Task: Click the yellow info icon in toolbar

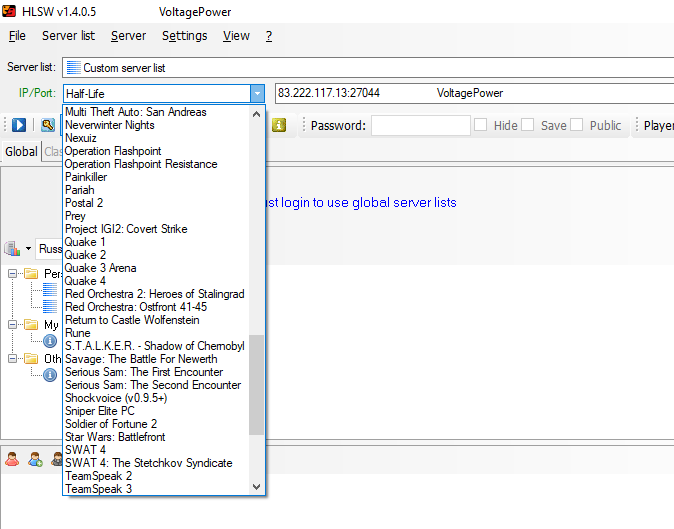Action: coord(279,125)
